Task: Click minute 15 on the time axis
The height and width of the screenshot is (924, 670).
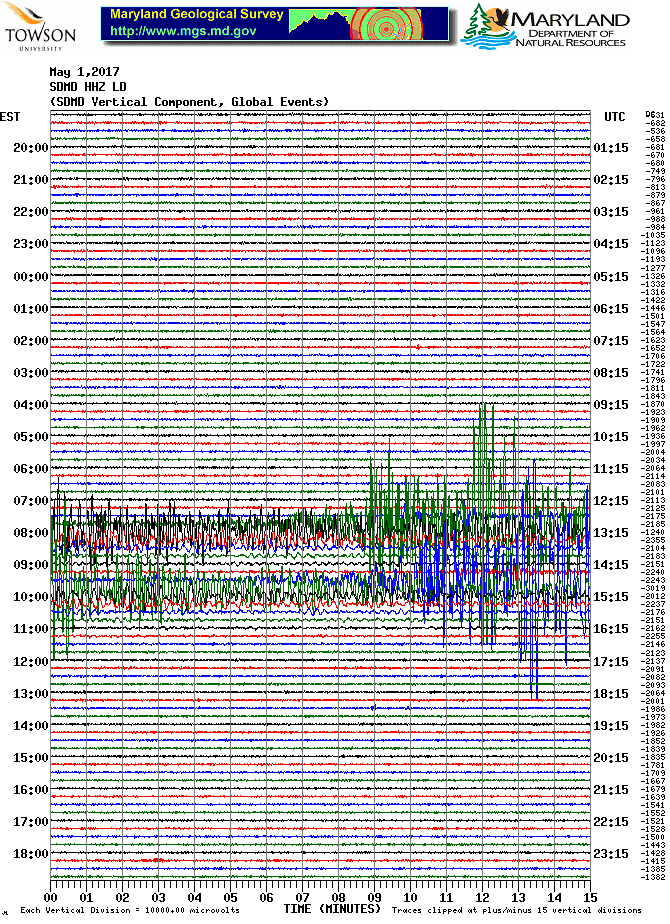Action: (589, 897)
